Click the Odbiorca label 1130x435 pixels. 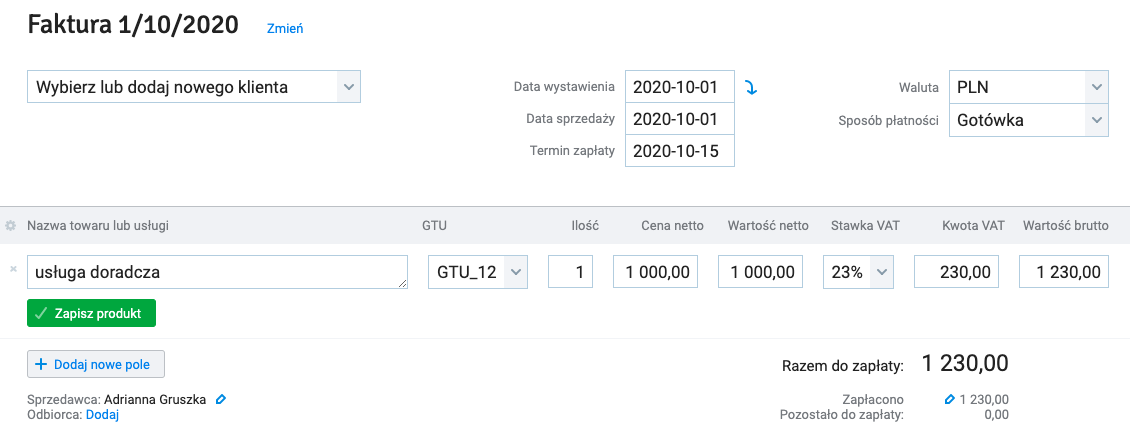pyautogui.click(x=55, y=414)
